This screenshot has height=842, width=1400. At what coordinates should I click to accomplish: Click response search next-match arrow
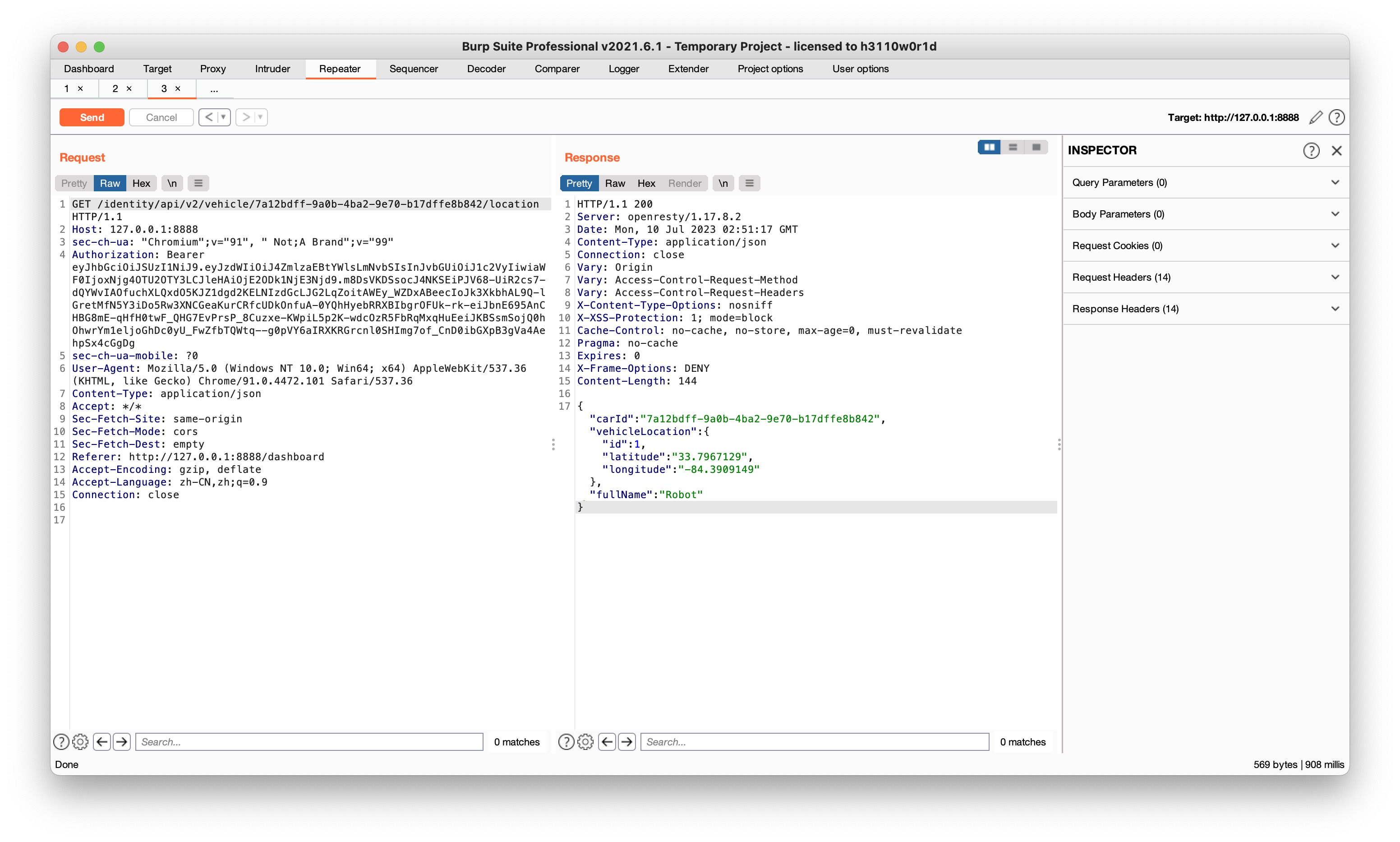tap(626, 741)
